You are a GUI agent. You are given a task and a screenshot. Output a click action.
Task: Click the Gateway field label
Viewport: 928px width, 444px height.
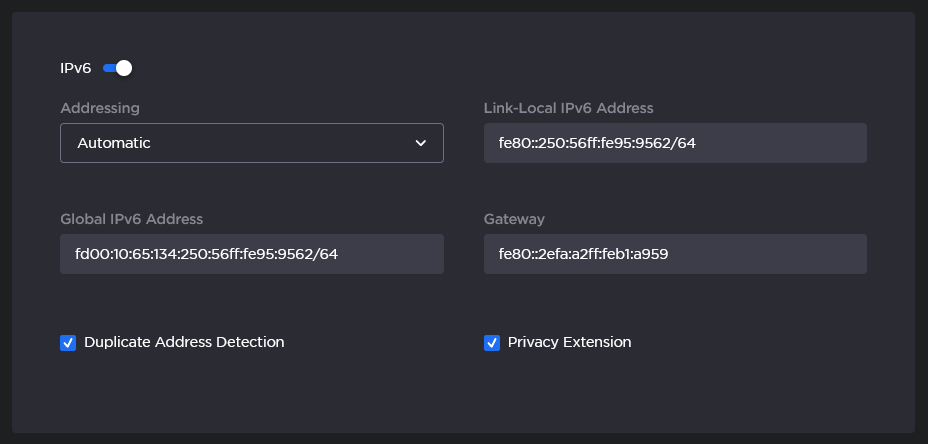pyautogui.click(x=514, y=219)
